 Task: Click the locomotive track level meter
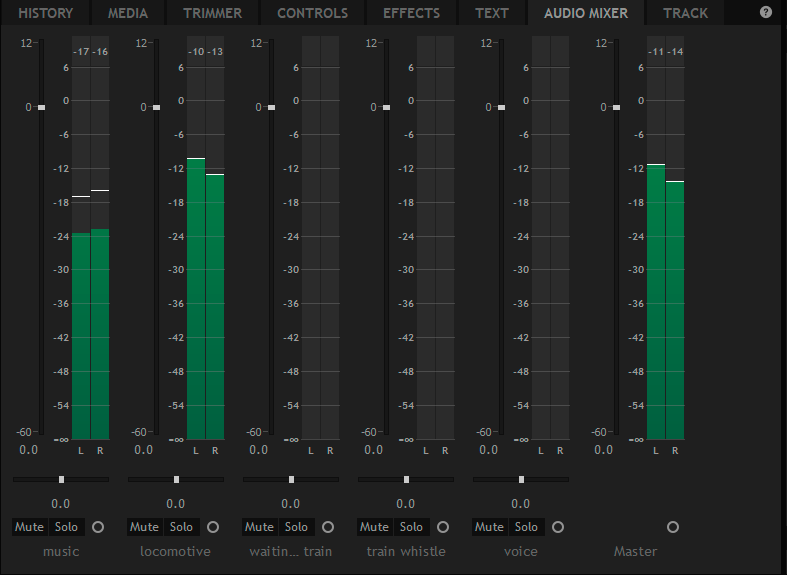coord(205,238)
